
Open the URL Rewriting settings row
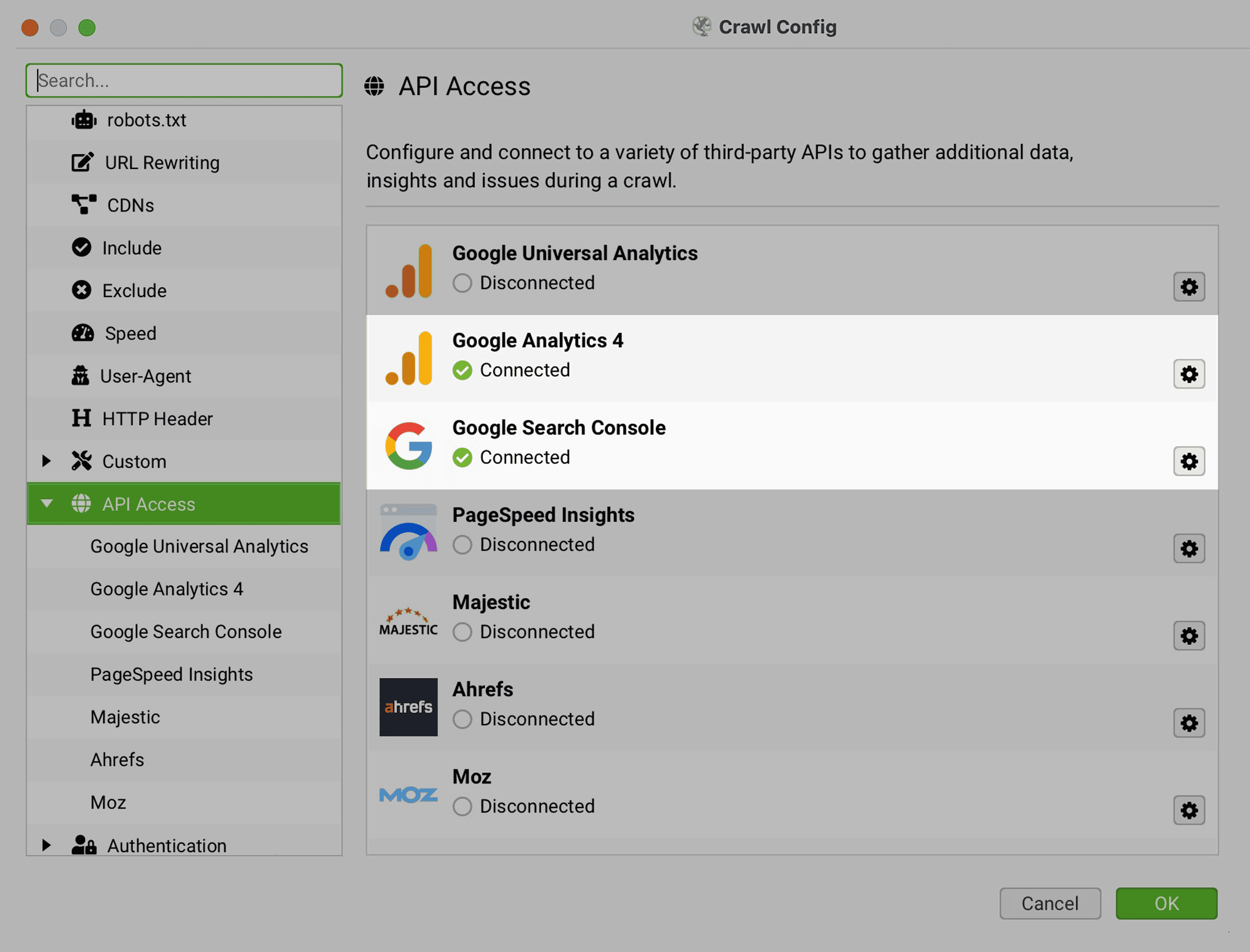[184, 162]
